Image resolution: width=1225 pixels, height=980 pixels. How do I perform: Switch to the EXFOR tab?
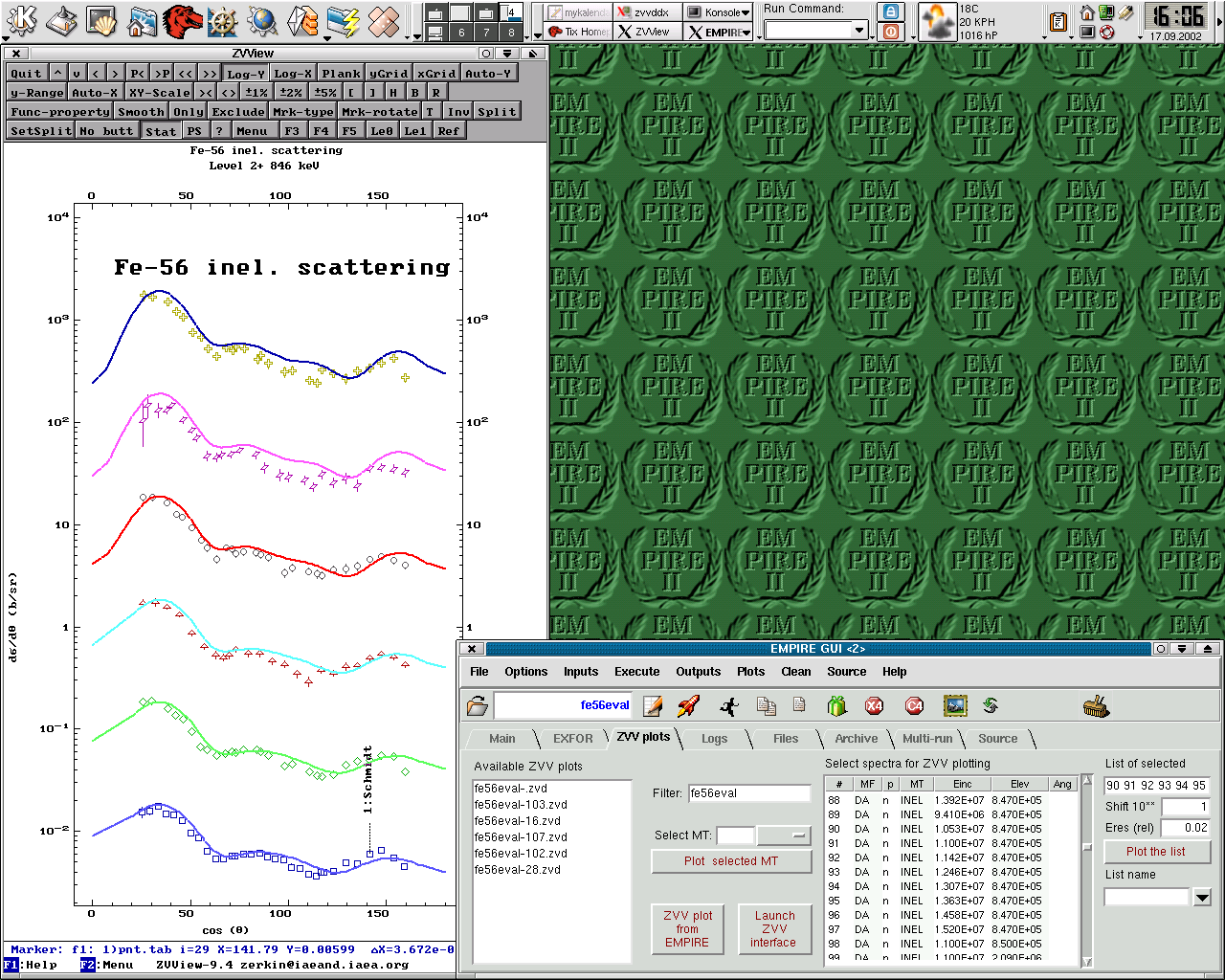coord(572,739)
